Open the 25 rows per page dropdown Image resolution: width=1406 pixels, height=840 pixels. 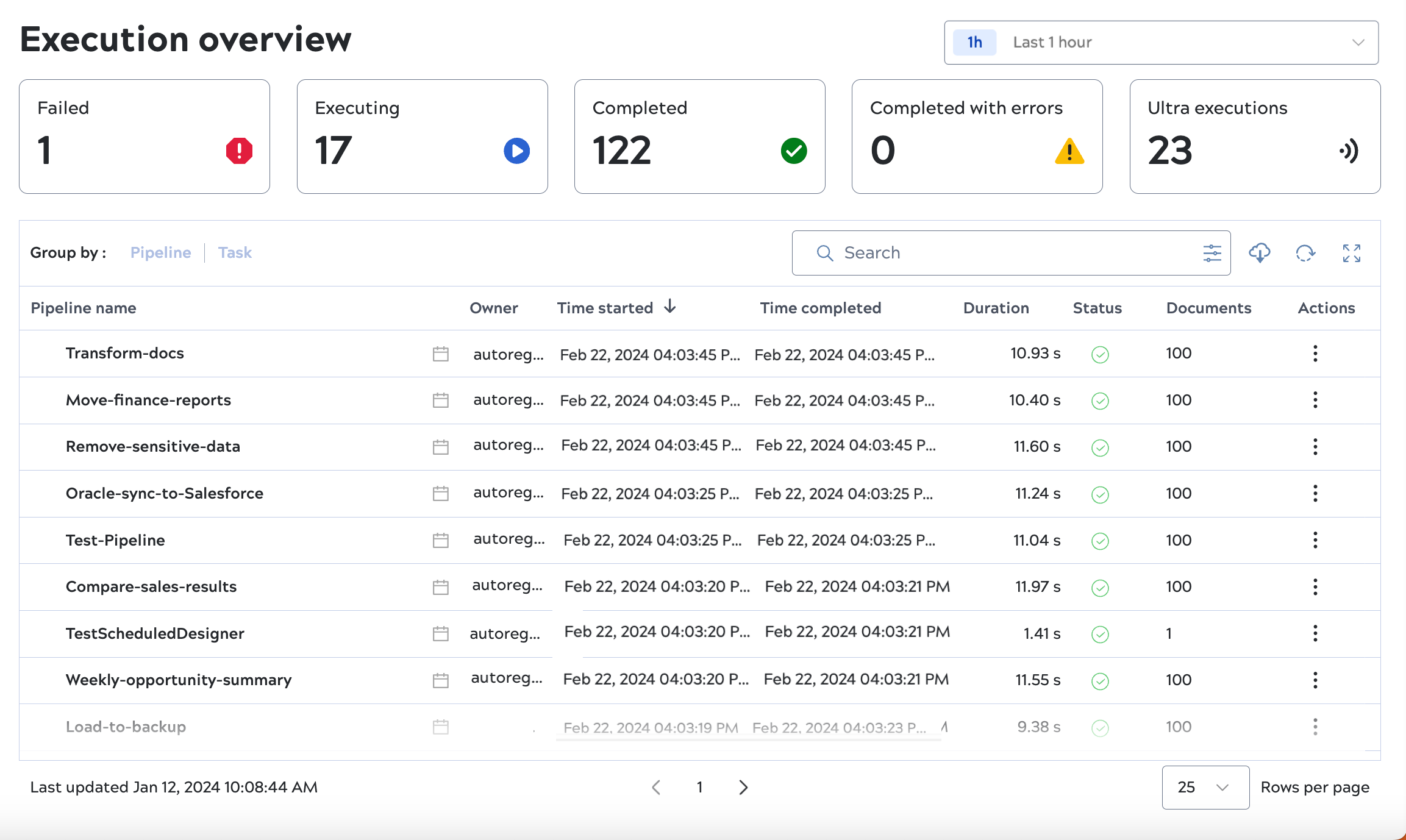pyautogui.click(x=1205, y=787)
